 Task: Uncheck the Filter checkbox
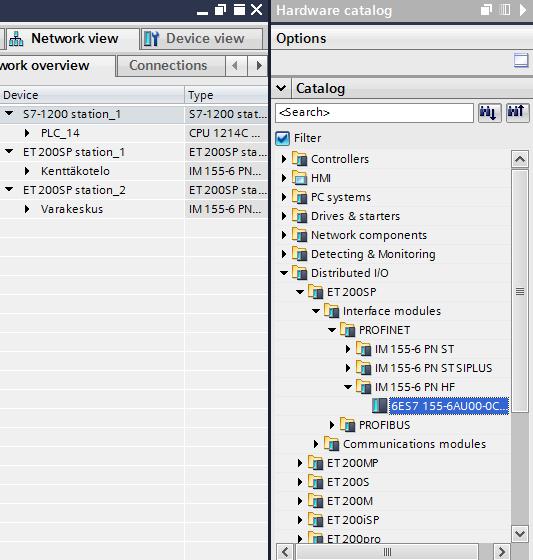coord(282,138)
